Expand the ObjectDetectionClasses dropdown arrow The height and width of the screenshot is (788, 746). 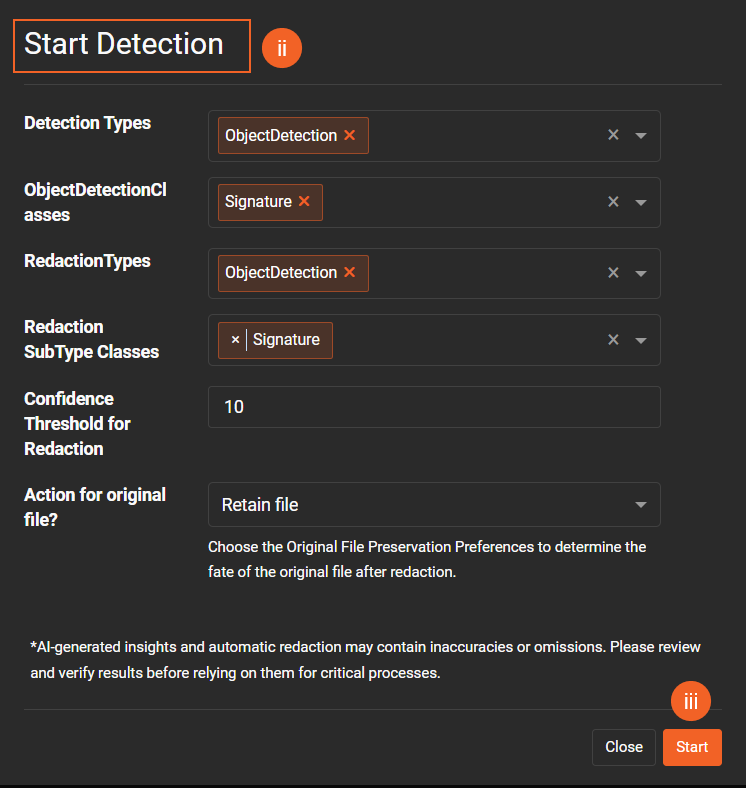point(641,203)
